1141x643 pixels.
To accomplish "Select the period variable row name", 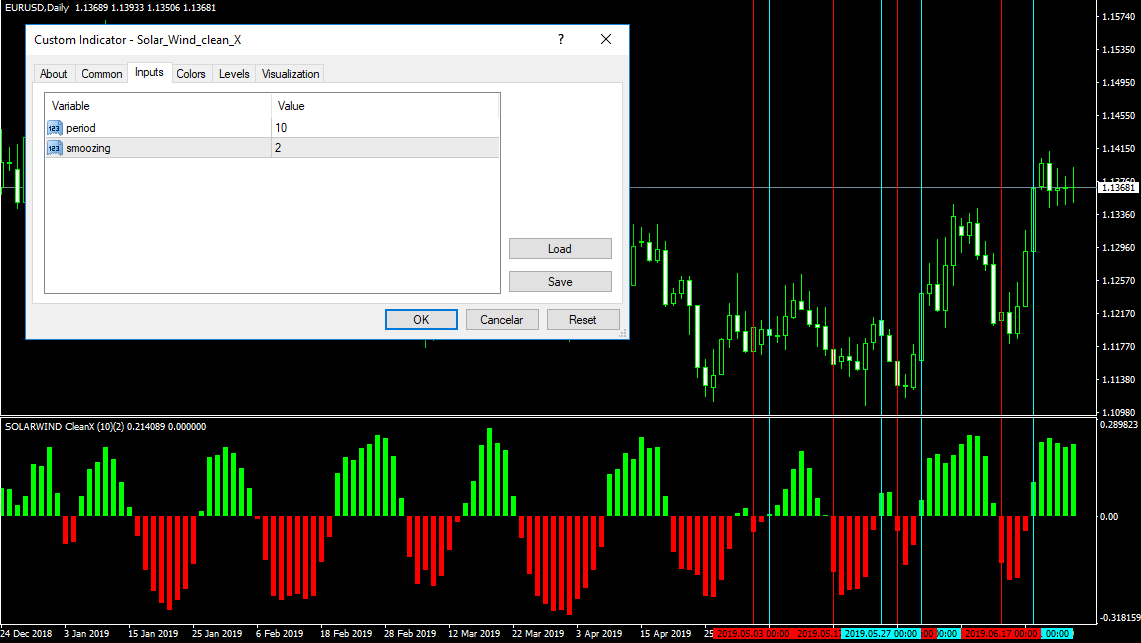I will pyautogui.click(x=81, y=128).
